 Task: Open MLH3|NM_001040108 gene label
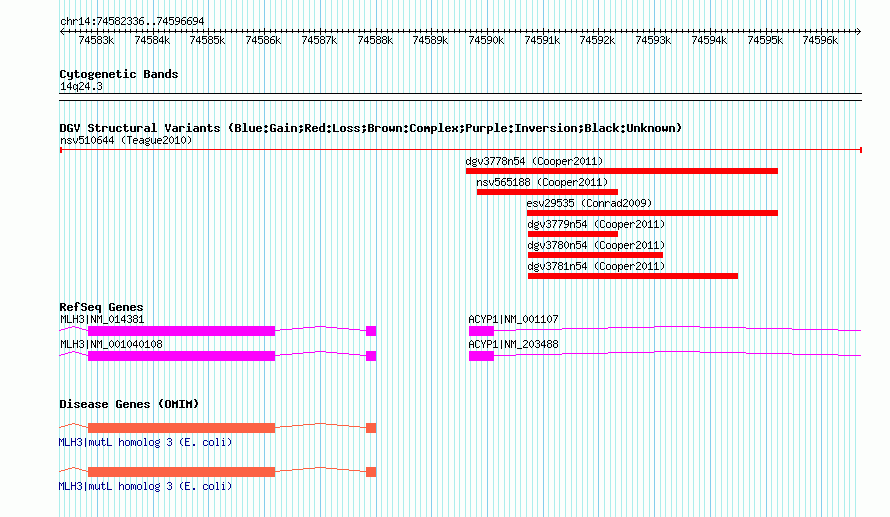pos(111,344)
